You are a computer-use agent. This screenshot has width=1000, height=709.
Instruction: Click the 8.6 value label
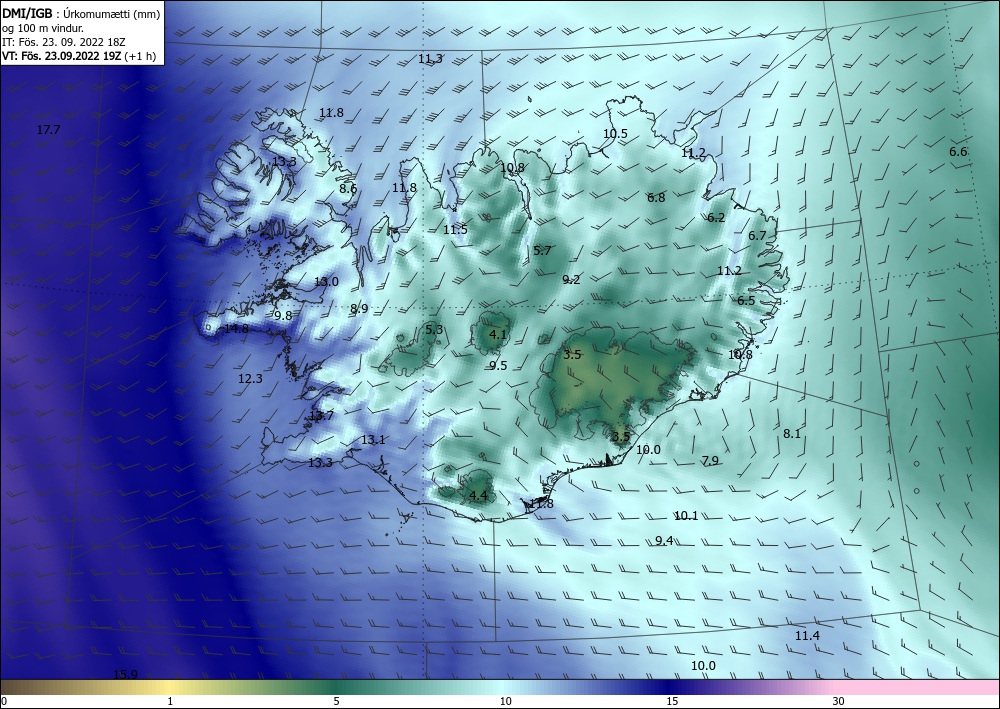[x=348, y=189]
